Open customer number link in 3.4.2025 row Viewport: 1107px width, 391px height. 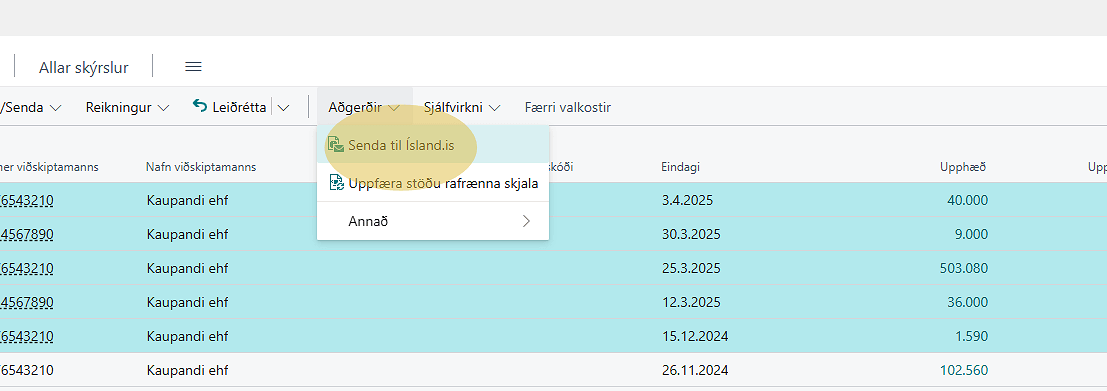(x=27, y=200)
